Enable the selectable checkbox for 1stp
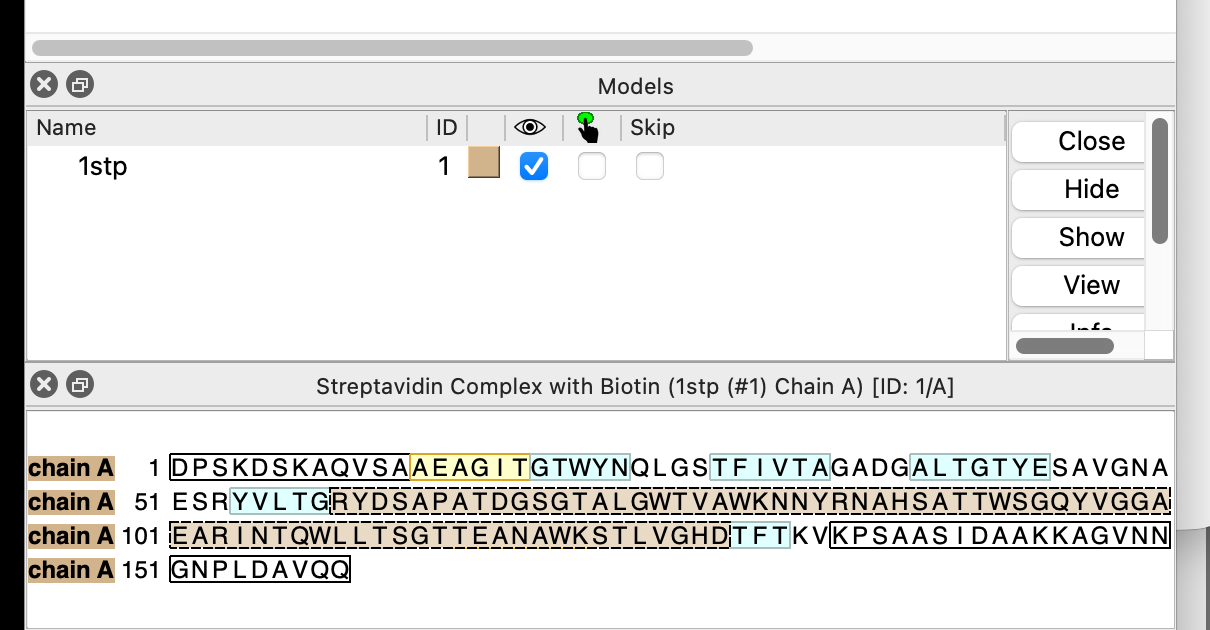 (592, 166)
